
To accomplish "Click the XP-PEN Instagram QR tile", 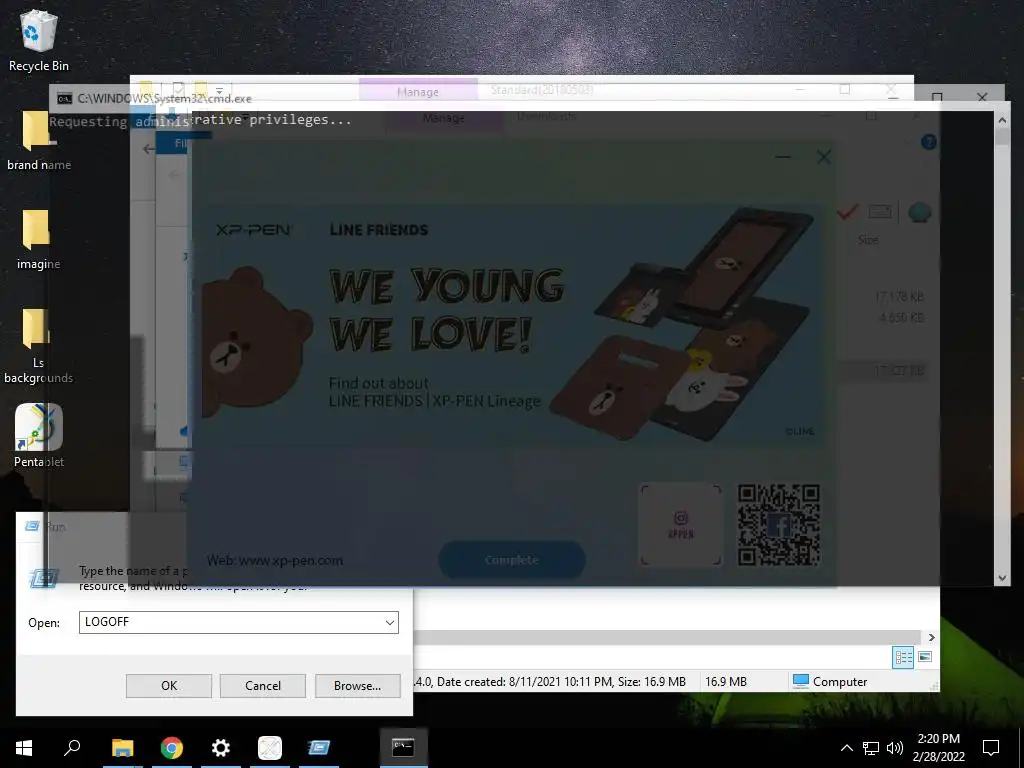I will [681, 524].
